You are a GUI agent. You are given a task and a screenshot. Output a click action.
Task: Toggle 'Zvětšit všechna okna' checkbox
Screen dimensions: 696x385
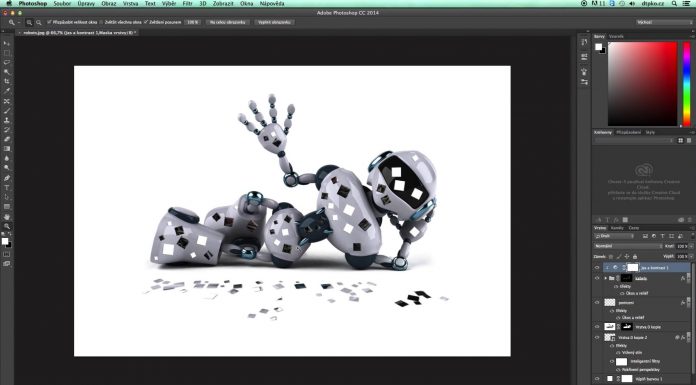[x=101, y=22]
